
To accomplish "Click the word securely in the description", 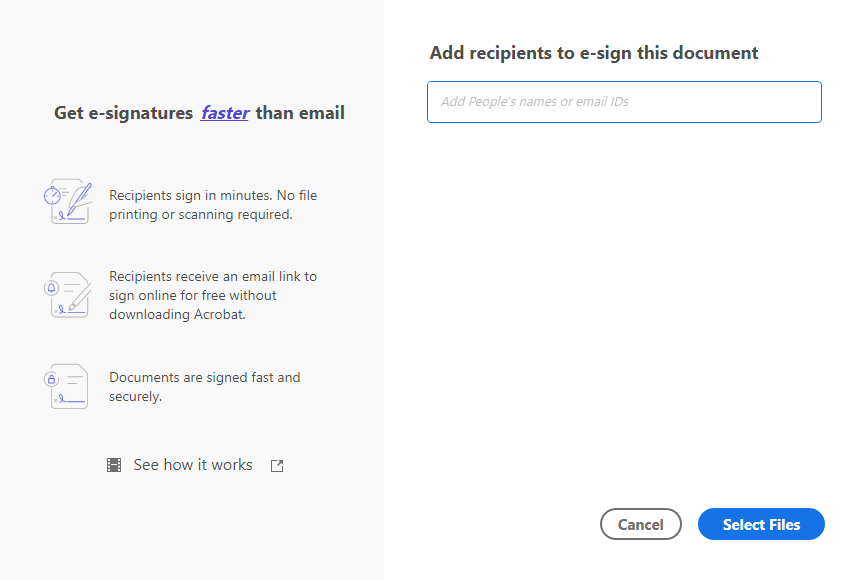I will click(x=135, y=397).
